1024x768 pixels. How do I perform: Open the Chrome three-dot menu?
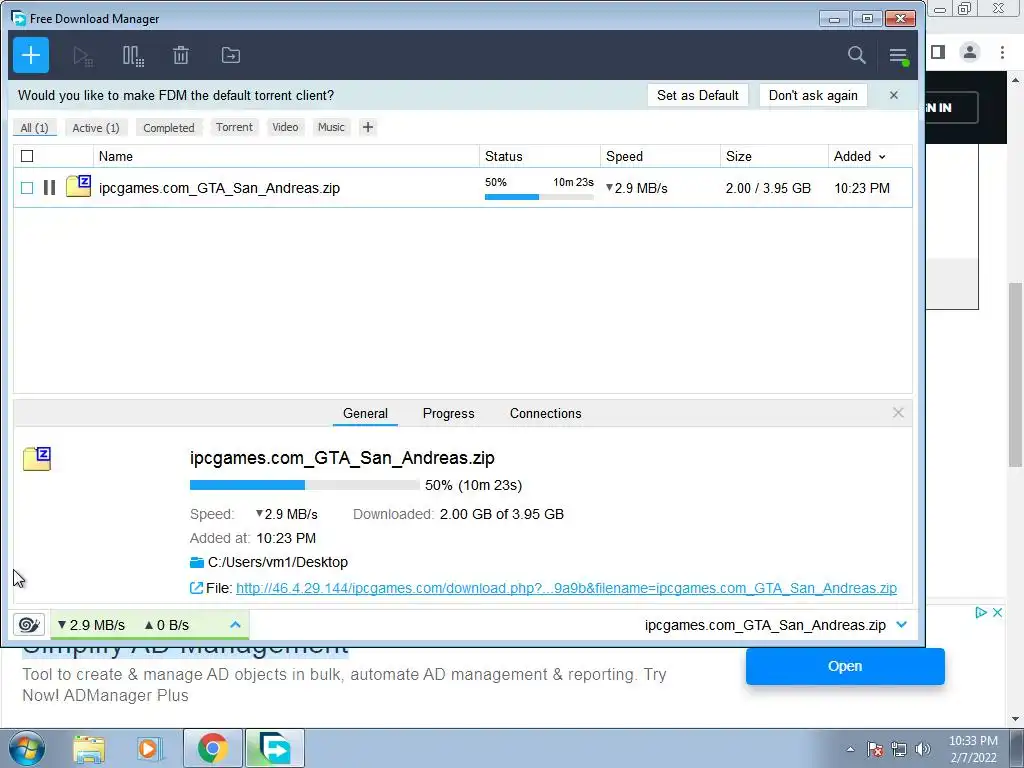pos(1002,52)
